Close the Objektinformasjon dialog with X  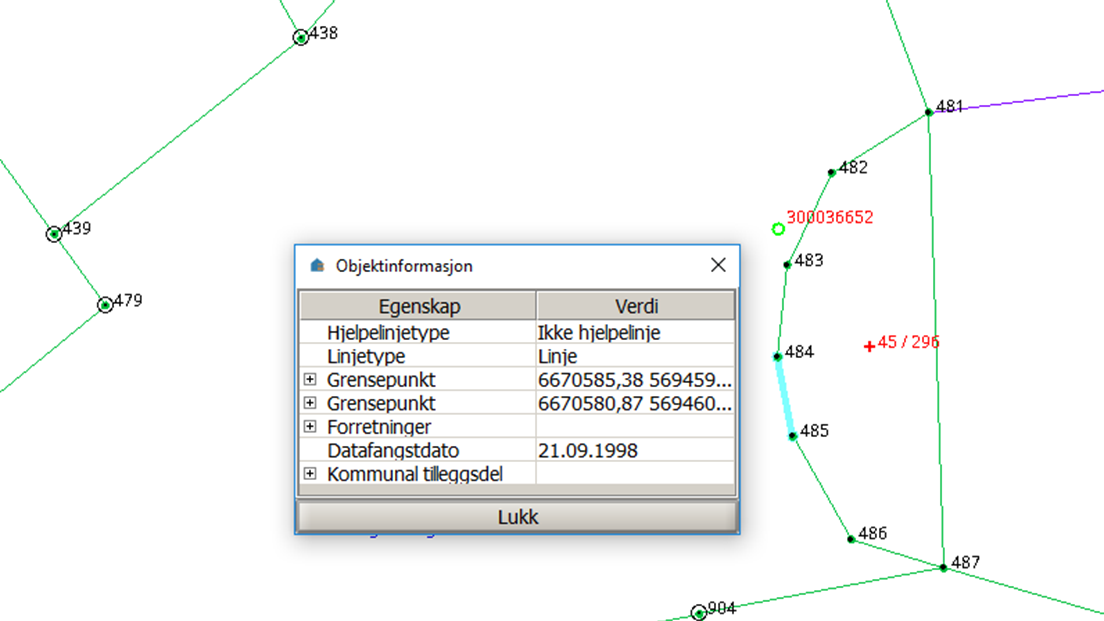717,265
